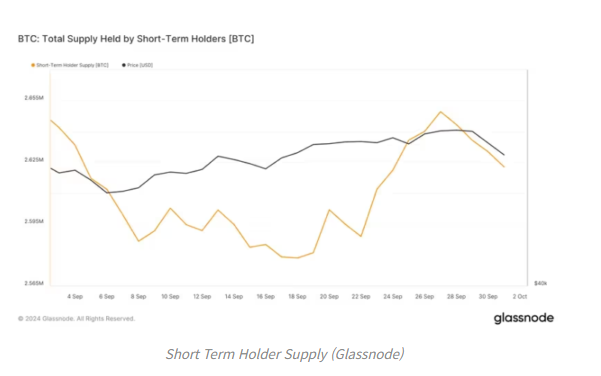Select the 18 Sep date tick
This screenshot has width=601, height=376.
click(297, 296)
